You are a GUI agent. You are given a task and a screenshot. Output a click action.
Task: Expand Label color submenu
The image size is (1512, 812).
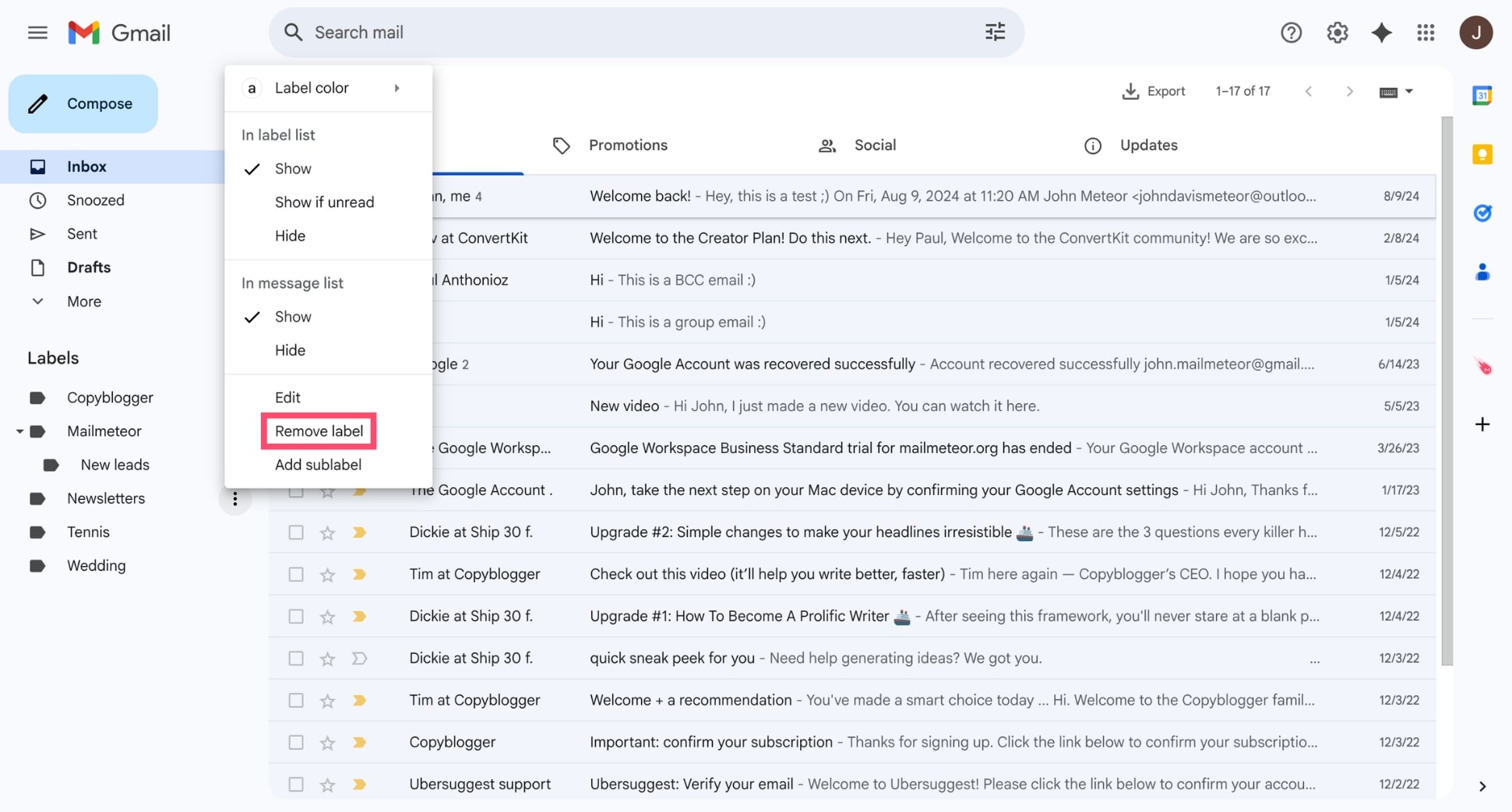(x=328, y=88)
